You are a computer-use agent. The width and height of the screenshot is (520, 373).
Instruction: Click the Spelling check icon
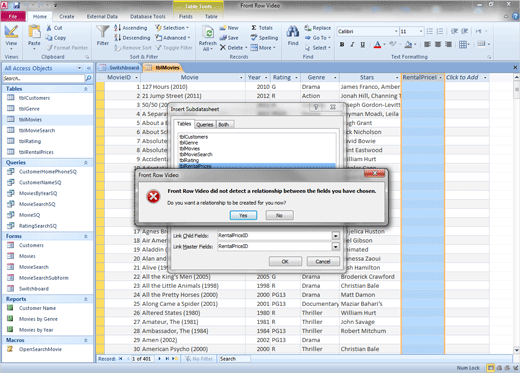click(254, 38)
